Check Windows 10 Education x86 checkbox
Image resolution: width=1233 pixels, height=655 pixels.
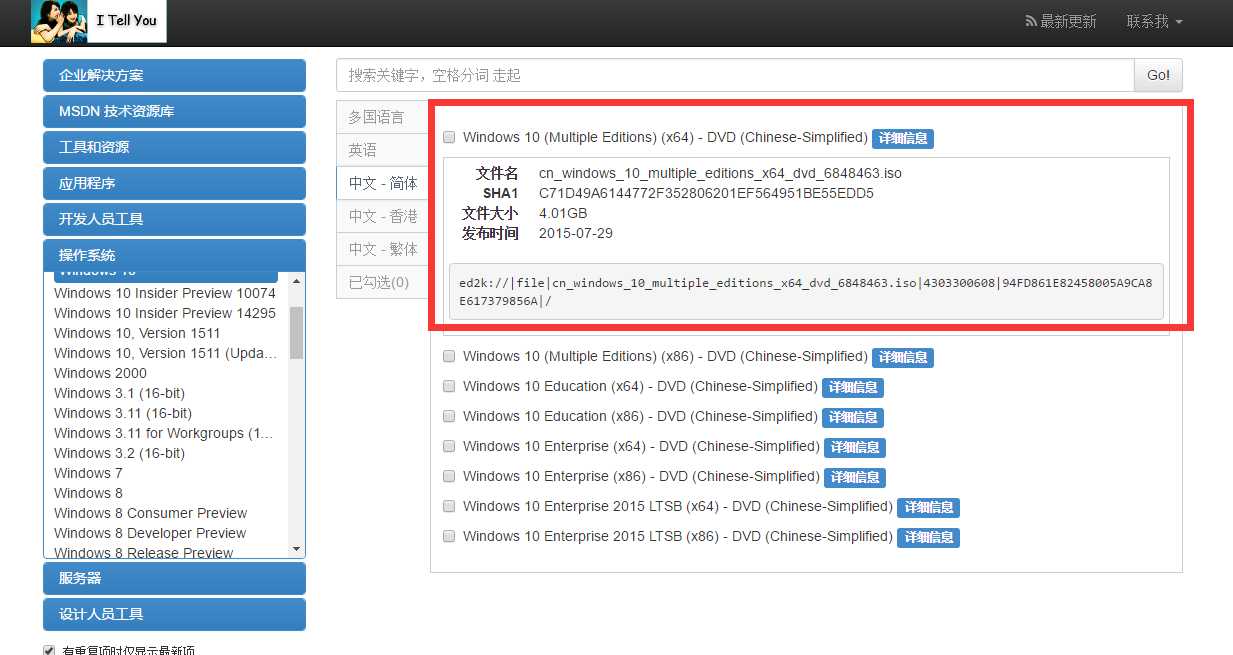pos(449,416)
